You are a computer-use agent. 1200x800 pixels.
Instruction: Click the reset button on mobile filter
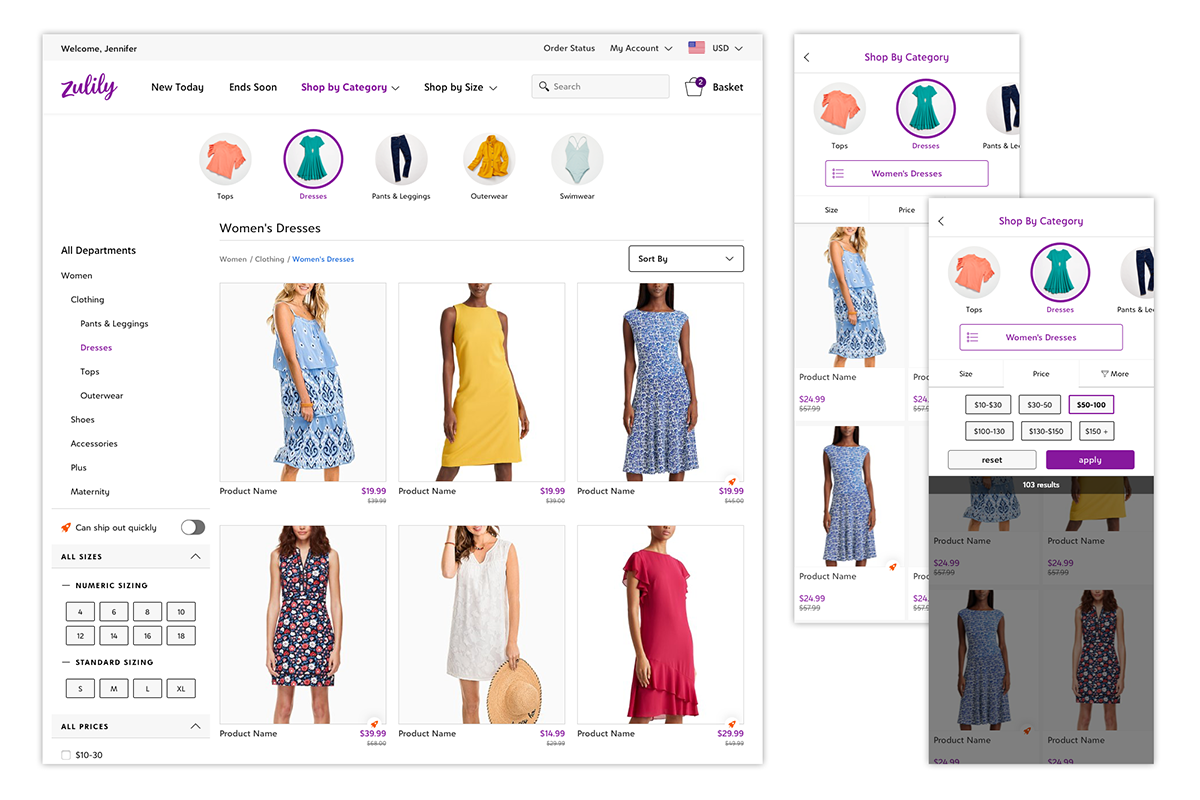pos(992,460)
